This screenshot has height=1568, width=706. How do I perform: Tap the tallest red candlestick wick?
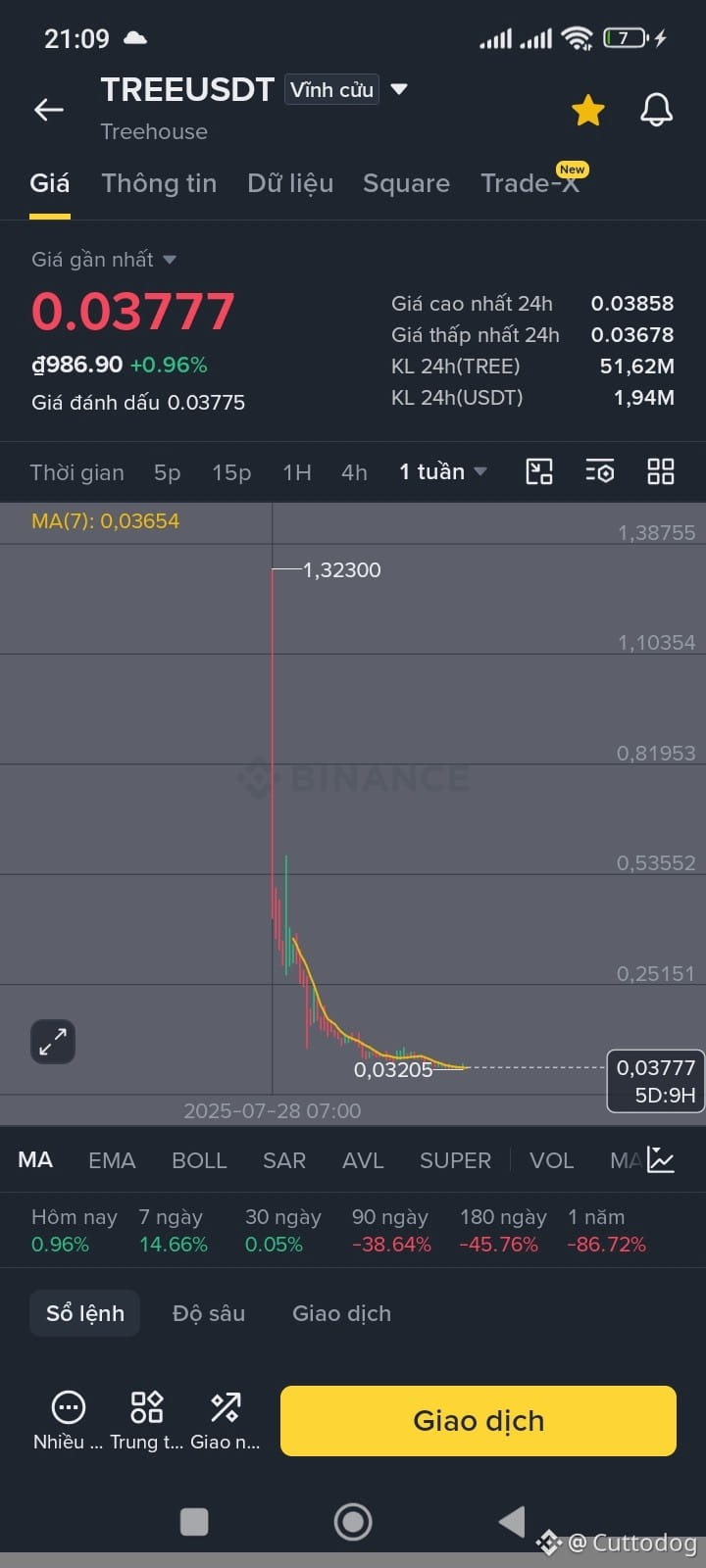[273, 745]
